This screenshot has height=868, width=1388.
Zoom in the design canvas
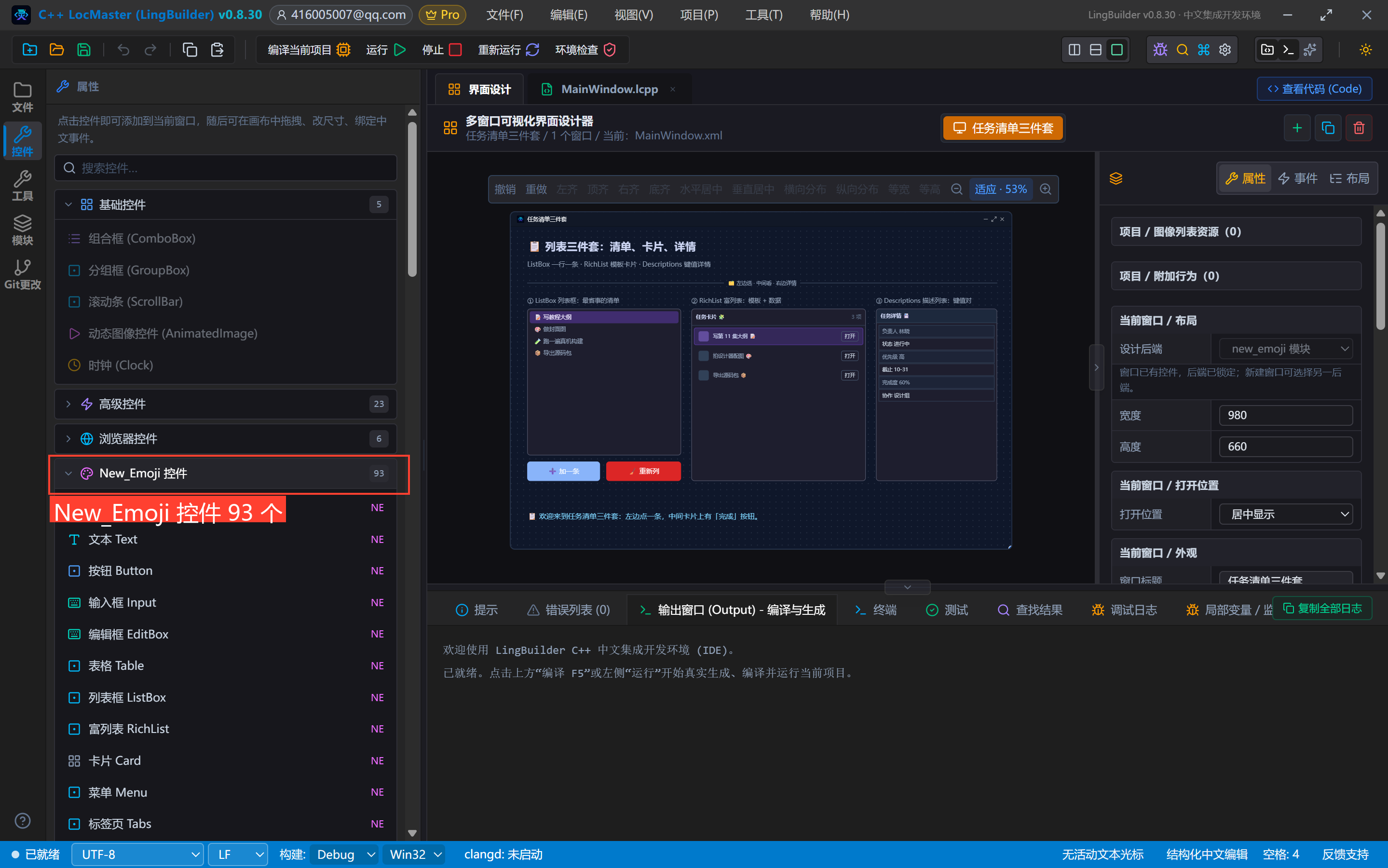point(1046,190)
